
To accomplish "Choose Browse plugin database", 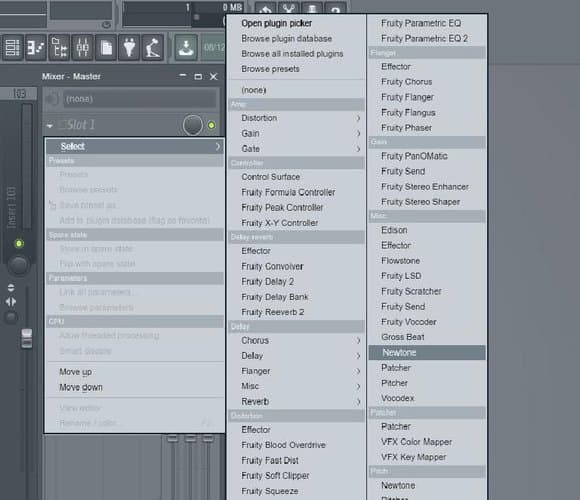I will pyautogui.click(x=296, y=38).
